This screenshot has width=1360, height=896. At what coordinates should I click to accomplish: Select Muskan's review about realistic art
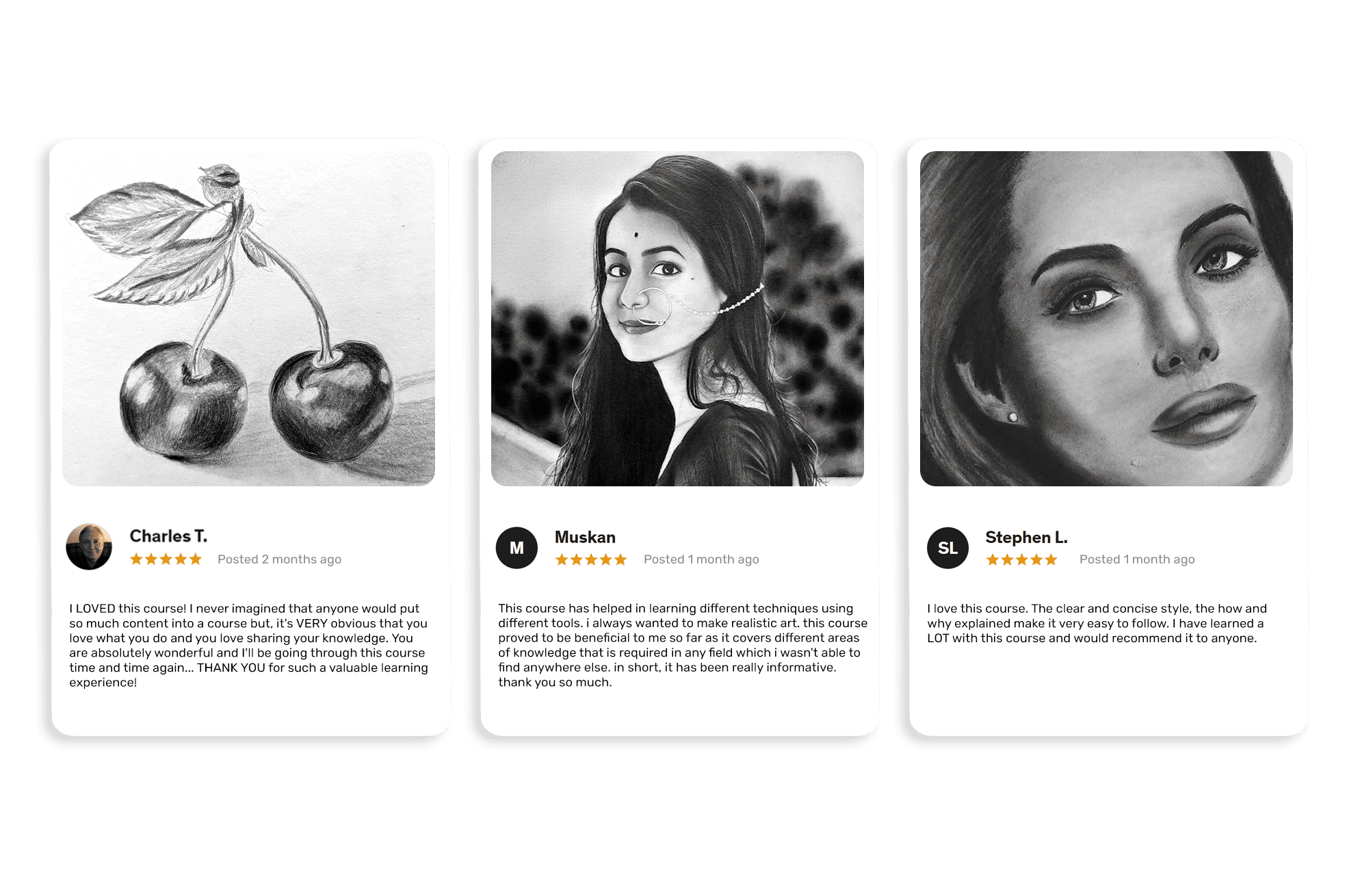pos(683,645)
